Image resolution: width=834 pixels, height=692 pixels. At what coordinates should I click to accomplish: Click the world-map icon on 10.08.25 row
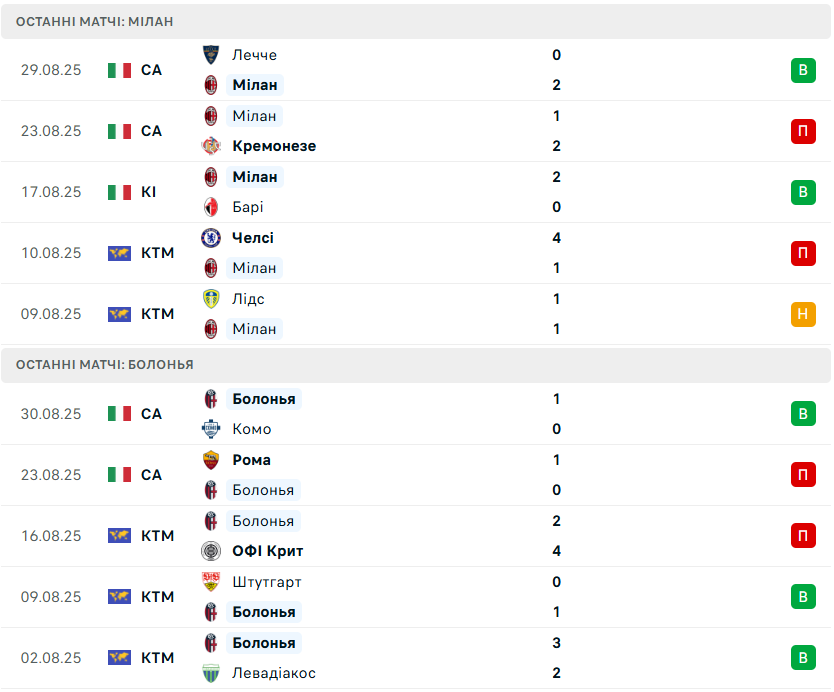120,253
